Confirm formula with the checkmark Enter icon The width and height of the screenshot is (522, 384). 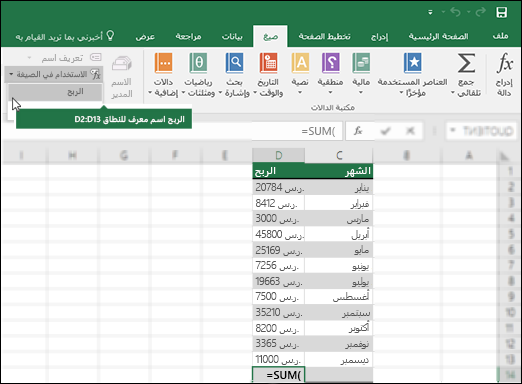pyautogui.click(x=385, y=131)
